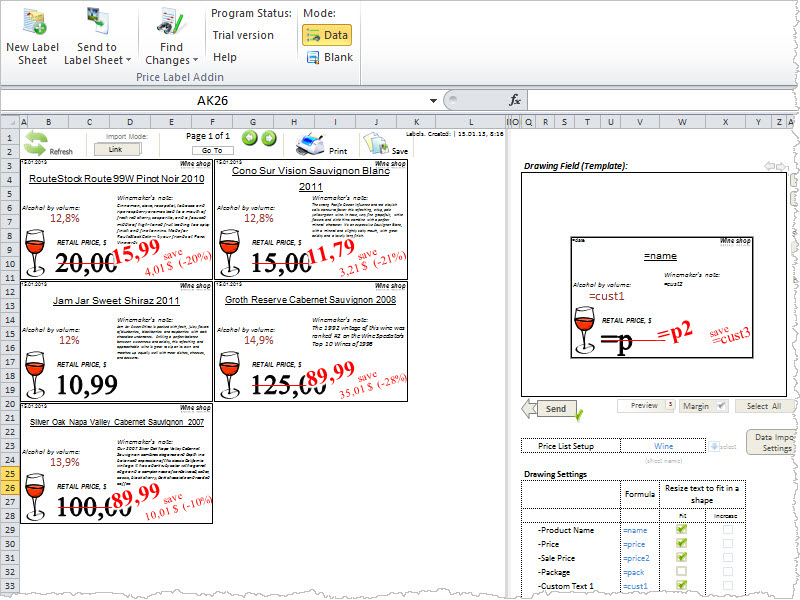800x600 pixels.
Task: Click wine glass icon in template drawing field
Action: point(584,330)
